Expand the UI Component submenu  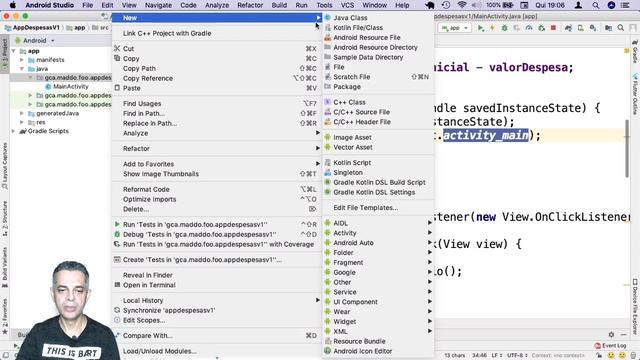pos(429,302)
